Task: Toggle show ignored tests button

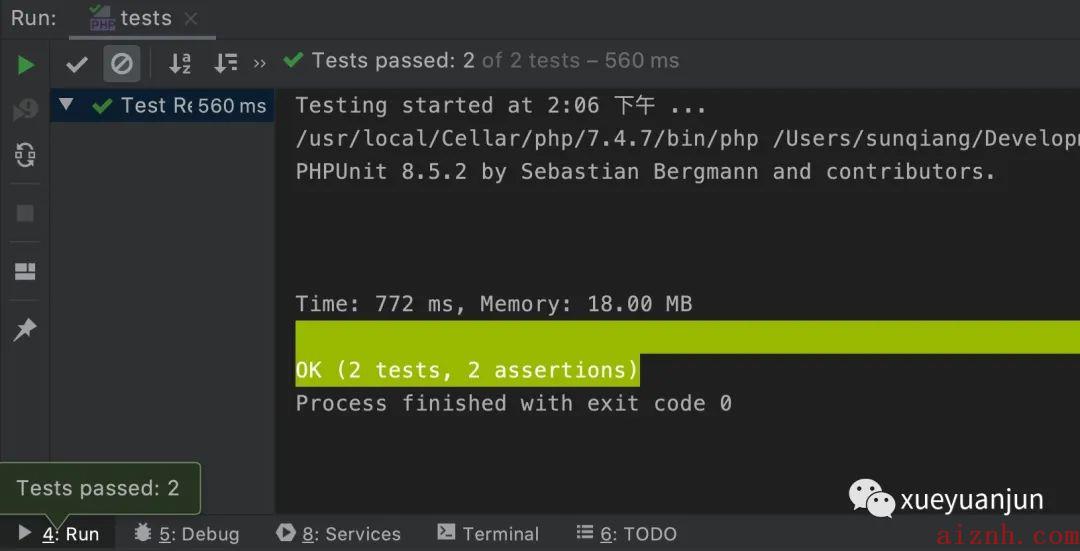Action: pyautogui.click(x=122, y=64)
